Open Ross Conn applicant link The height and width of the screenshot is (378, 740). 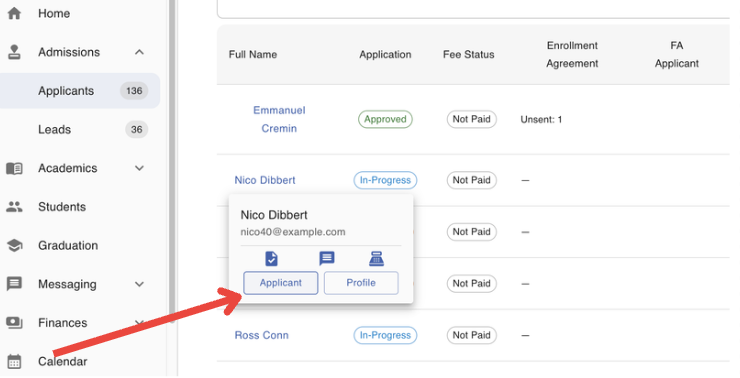[x=261, y=335]
